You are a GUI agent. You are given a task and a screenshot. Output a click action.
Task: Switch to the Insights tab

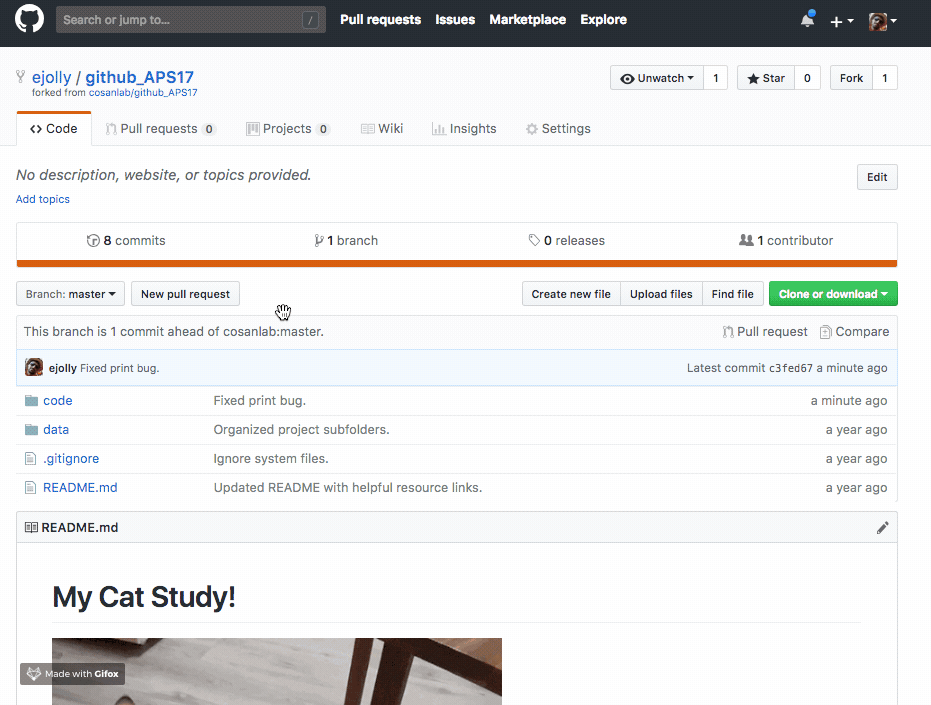click(464, 128)
